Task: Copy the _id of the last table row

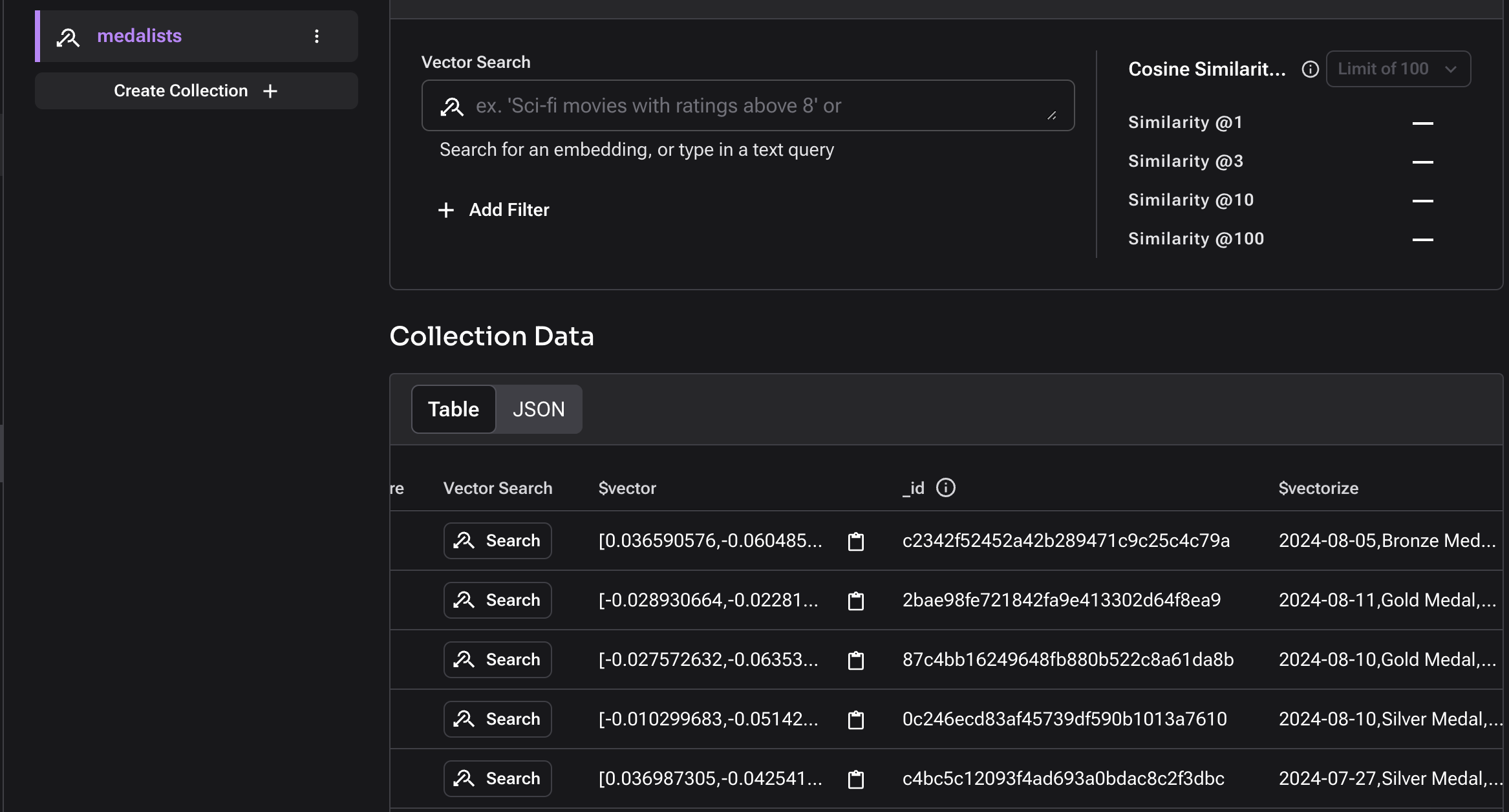Action: point(856,778)
